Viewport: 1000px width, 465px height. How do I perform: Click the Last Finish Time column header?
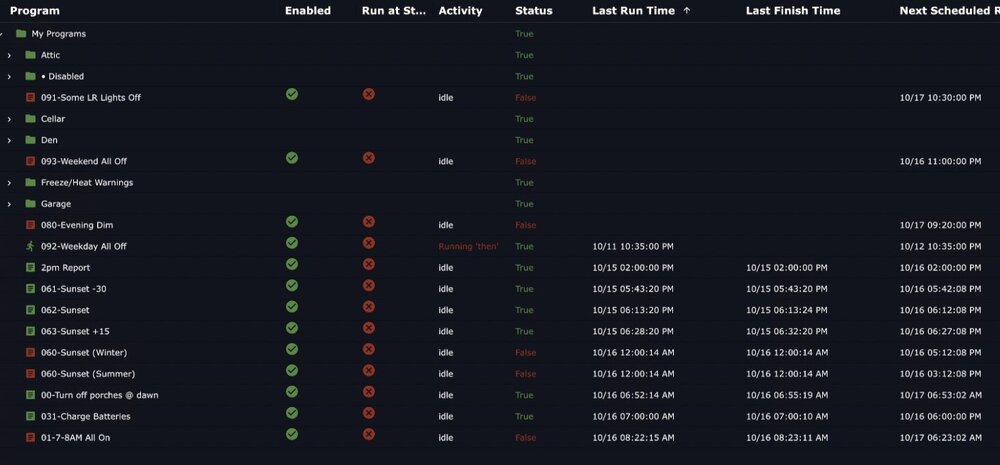[793, 11]
